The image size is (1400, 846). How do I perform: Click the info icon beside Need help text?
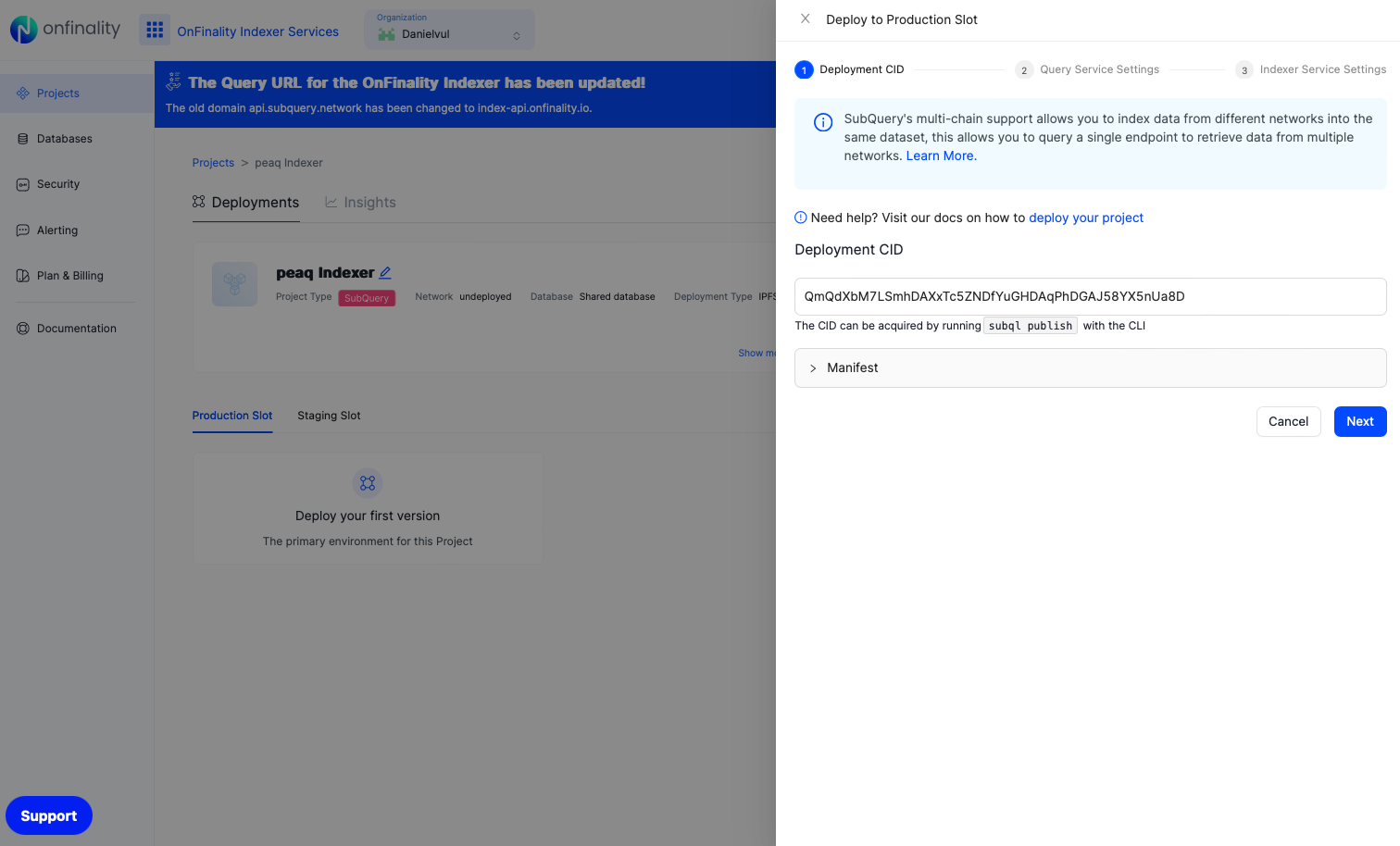799,217
